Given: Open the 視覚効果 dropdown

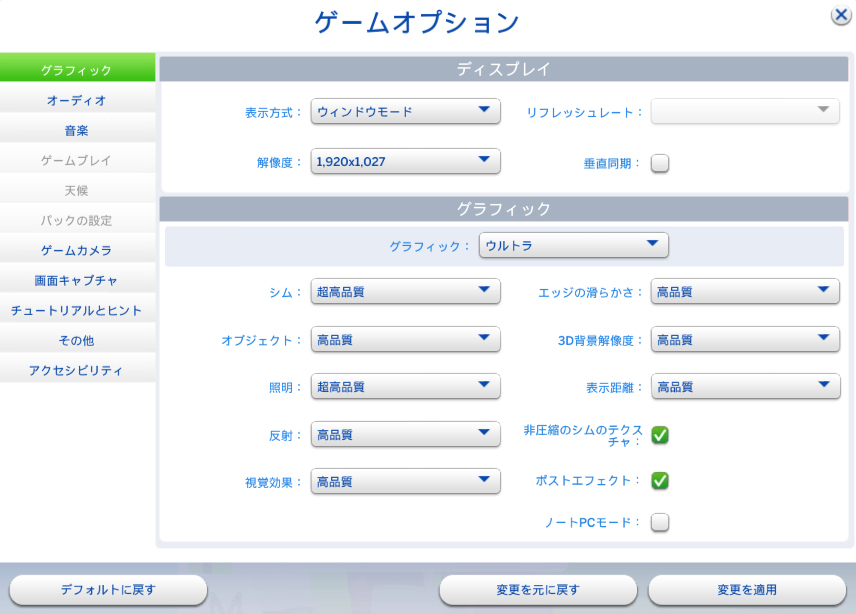Looking at the screenshot, I should click(x=405, y=481).
